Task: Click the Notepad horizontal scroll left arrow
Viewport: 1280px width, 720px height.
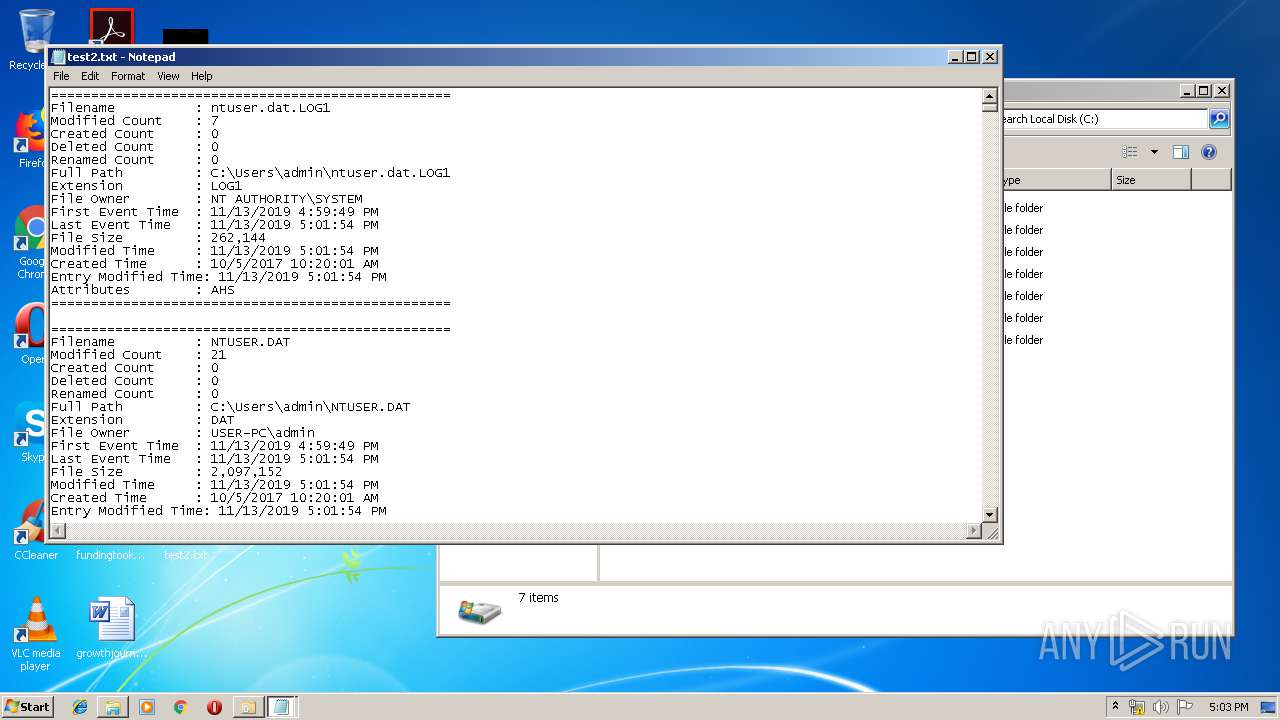Action: 58,531
